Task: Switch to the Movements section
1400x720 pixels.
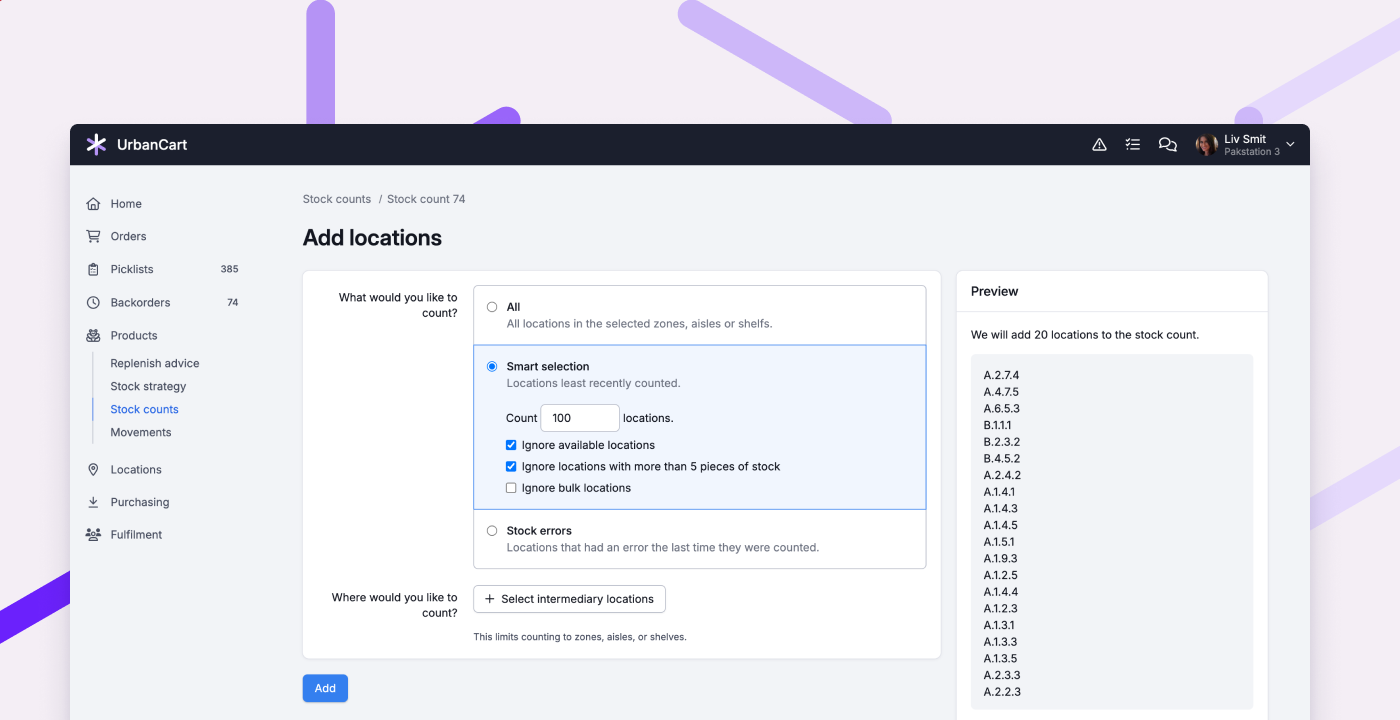Action: point(140,432)
